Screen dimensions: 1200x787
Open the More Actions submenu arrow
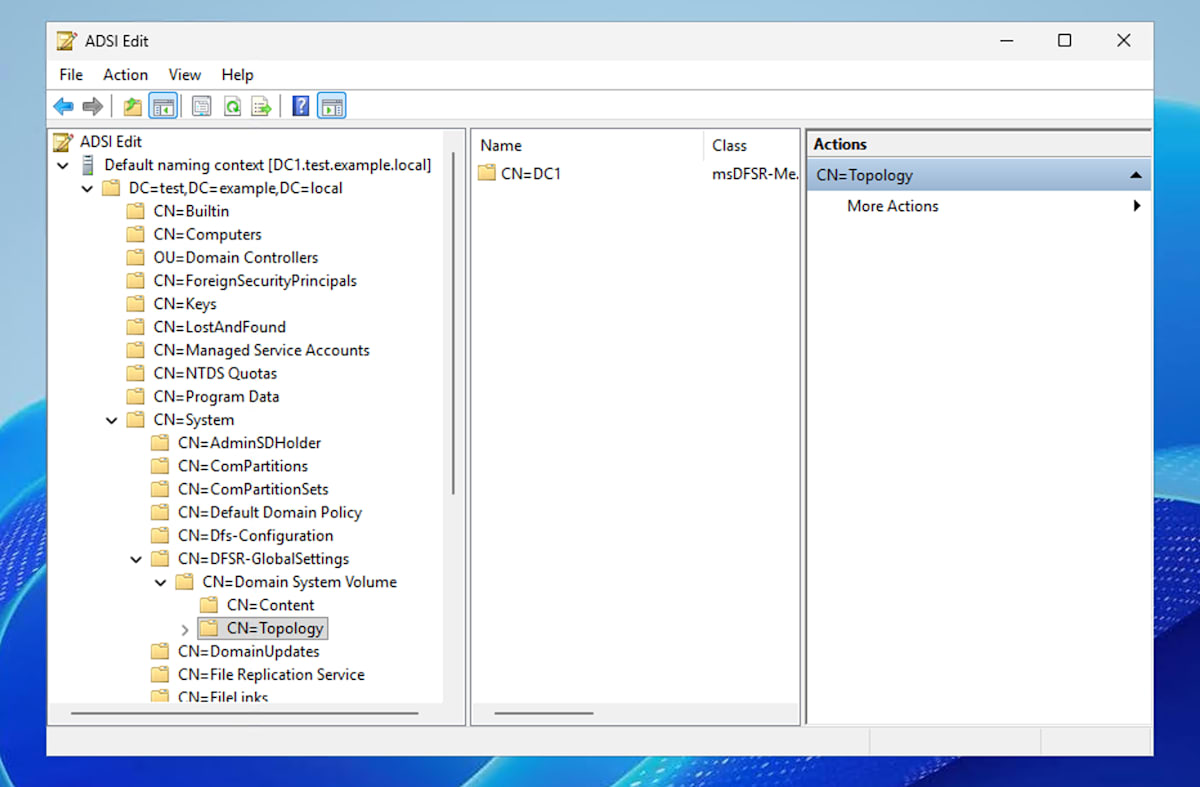(x=1136, y=206)
